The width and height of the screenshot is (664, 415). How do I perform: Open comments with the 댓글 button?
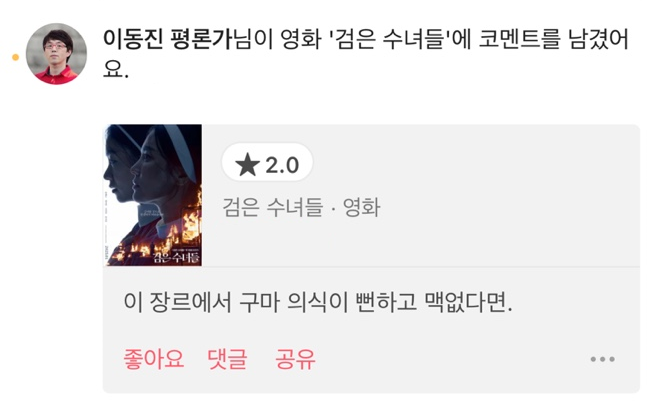tap(227, 359)
